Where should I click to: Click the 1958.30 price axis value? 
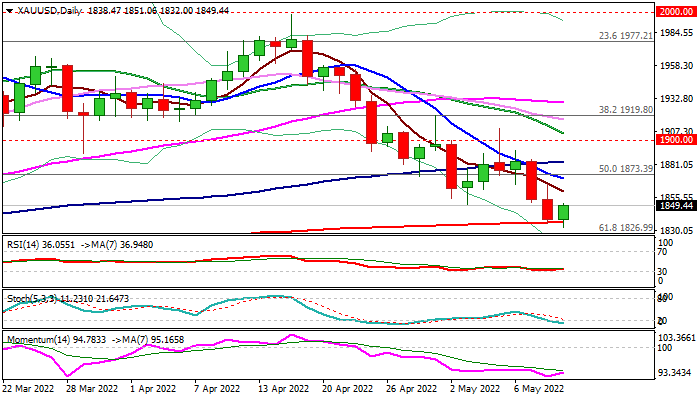[677, 66]
